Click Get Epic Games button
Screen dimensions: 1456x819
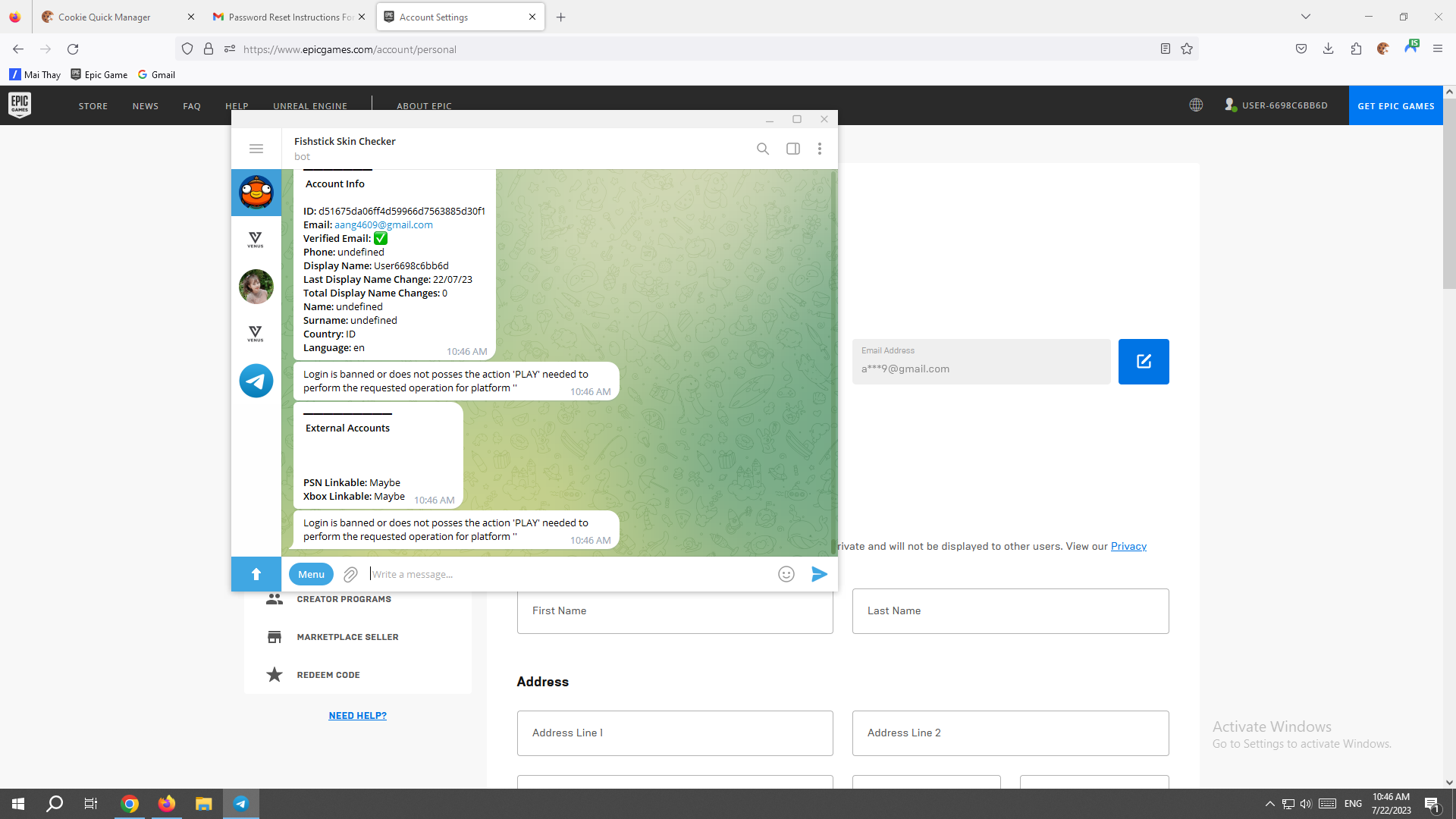pos(1396,105)
